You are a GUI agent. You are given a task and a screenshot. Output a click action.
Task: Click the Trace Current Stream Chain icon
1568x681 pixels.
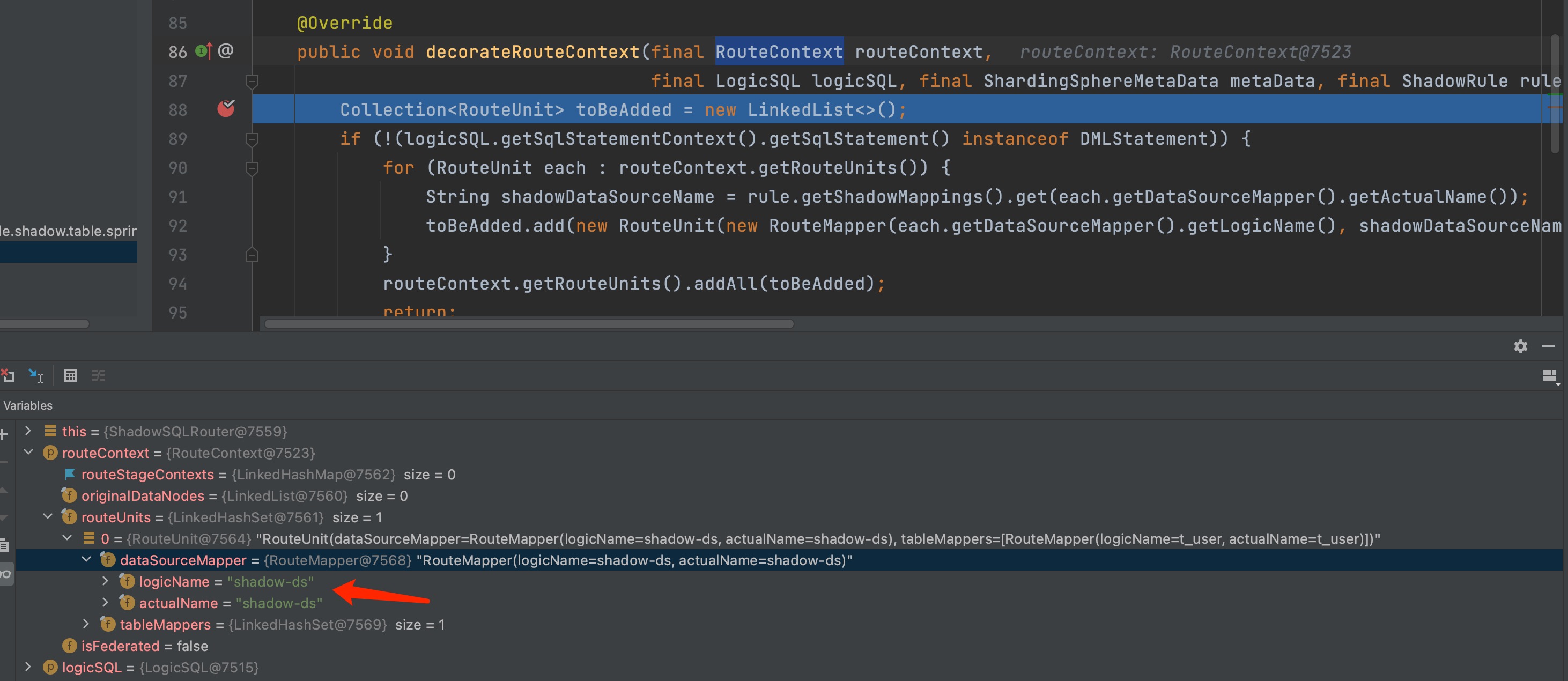point(98,375)
